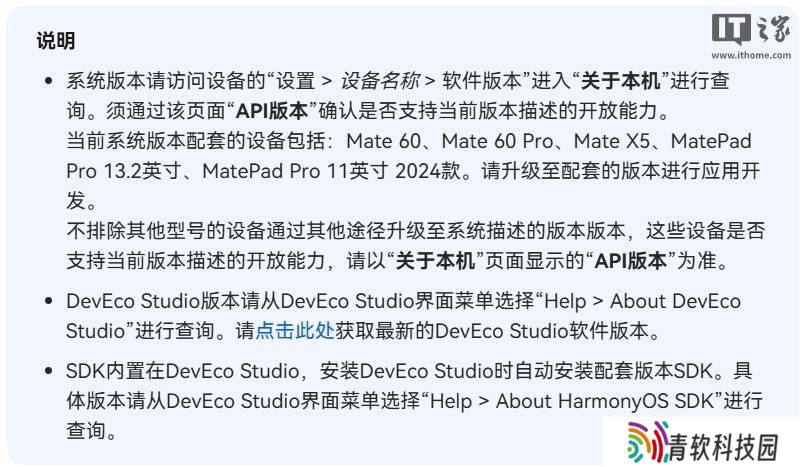Image resolution: width=803 pixels, height=467 pixels.
Task: Click the bullet before DevEco Studio版本
Action: pyautogui.click(x=49, y=301)
